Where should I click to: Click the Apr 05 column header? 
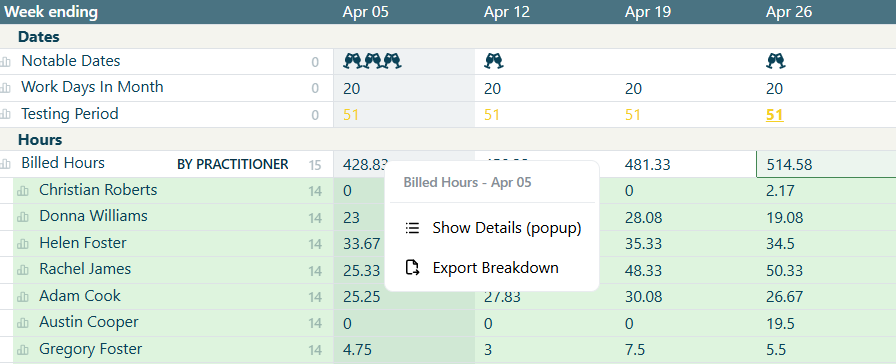366,12
